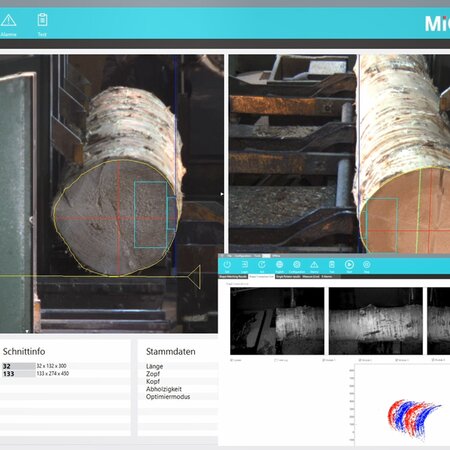Click the circular reset arrow icon
The width and height of the screenshot is (450, 450).
pyautogui.click(x=262, y=265)
